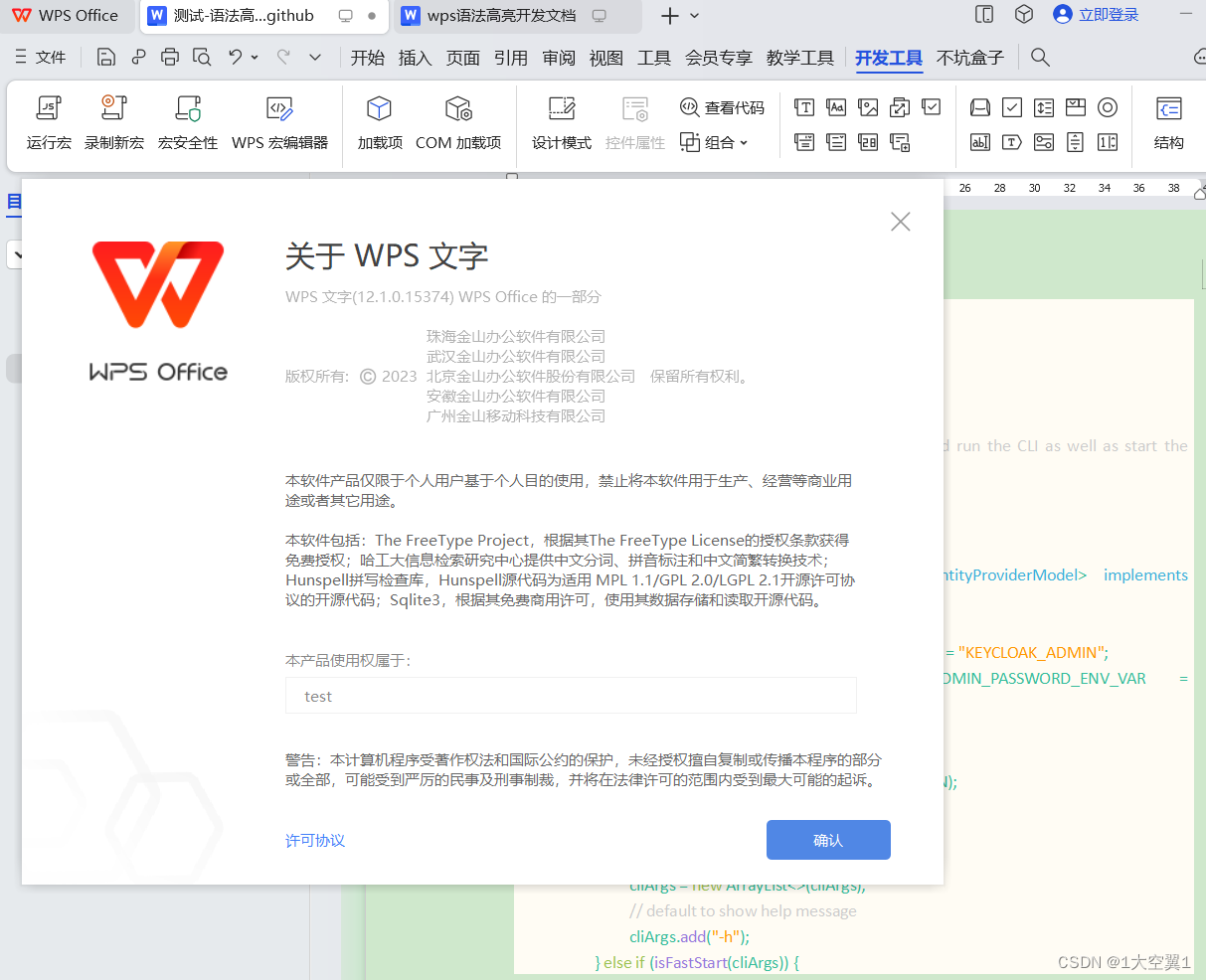Start recording with 录制新宏
Viewport: 1206px width, 980px height.
coord(114,122)
